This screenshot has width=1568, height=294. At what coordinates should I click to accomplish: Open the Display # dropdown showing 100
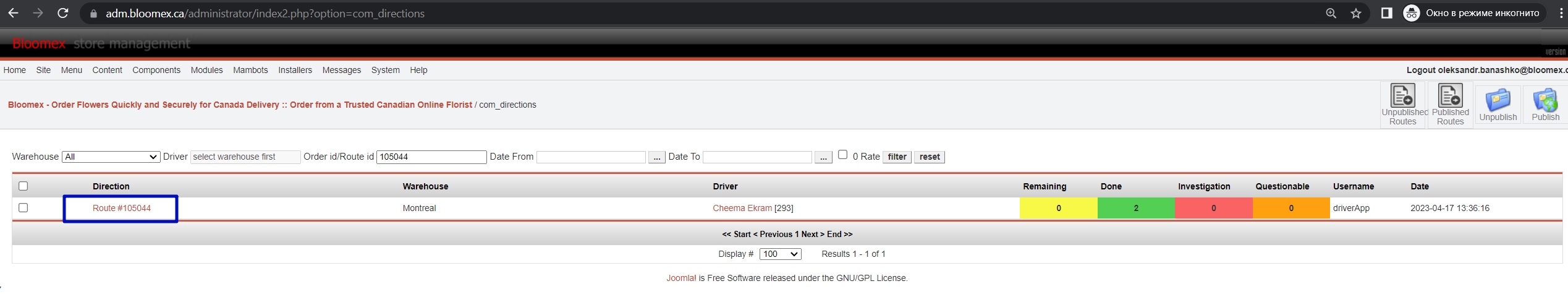(x=780, y=254)
